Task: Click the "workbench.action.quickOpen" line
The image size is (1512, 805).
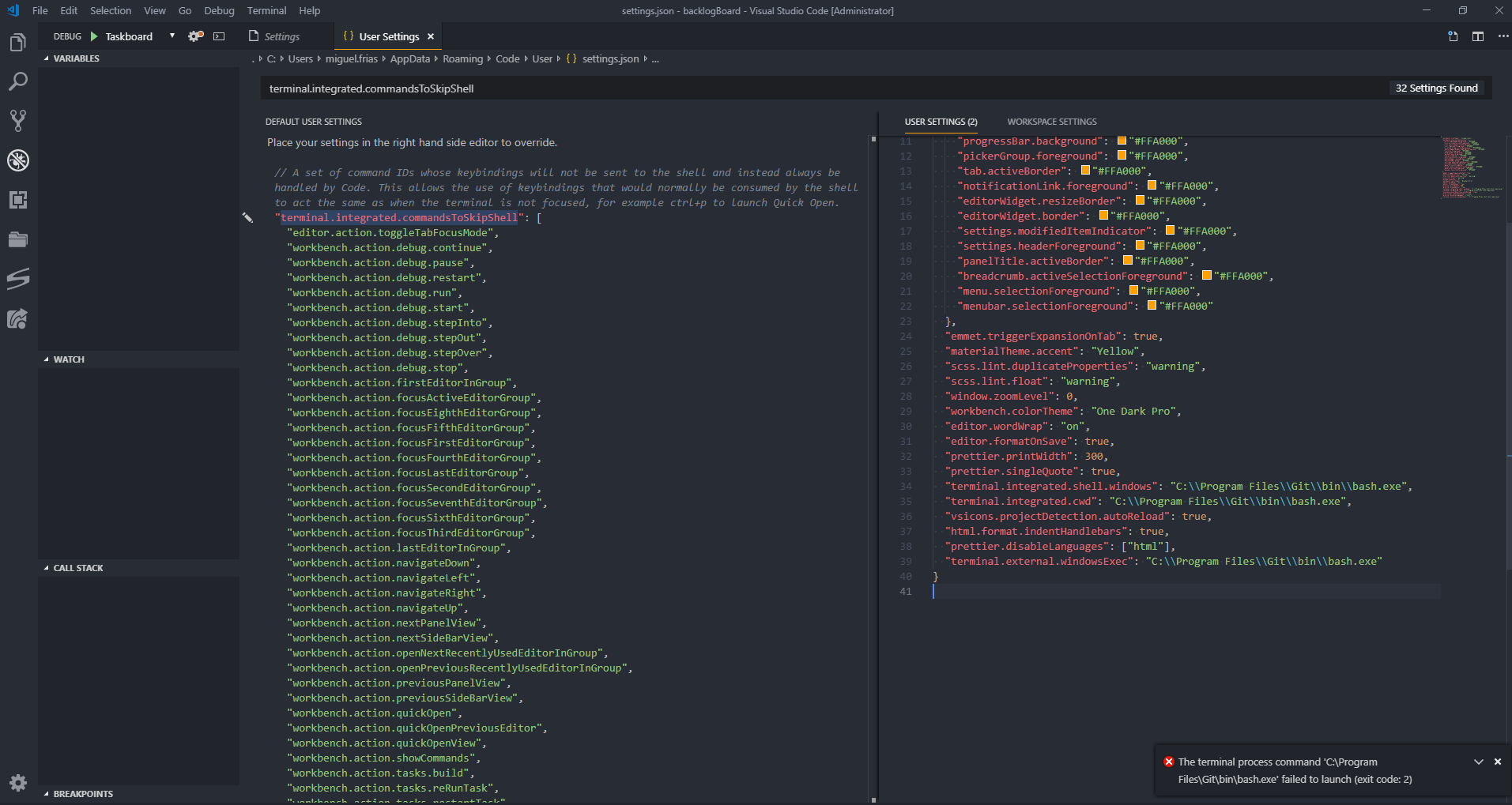Action: coord(375,713)
